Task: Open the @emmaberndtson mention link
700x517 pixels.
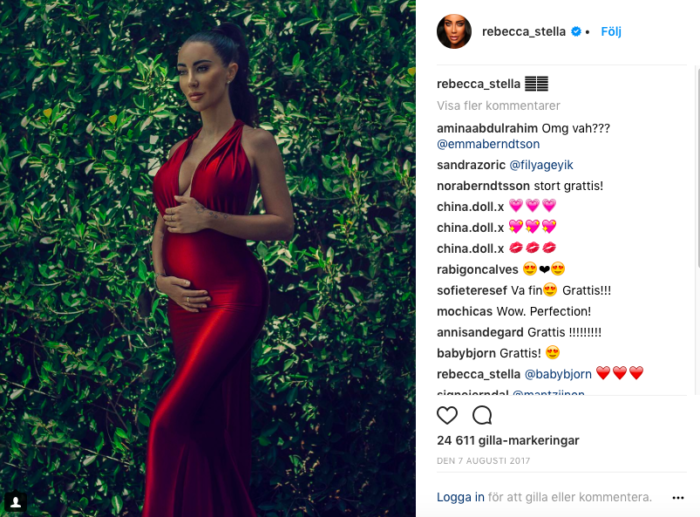Action: (x=488, y=144)
